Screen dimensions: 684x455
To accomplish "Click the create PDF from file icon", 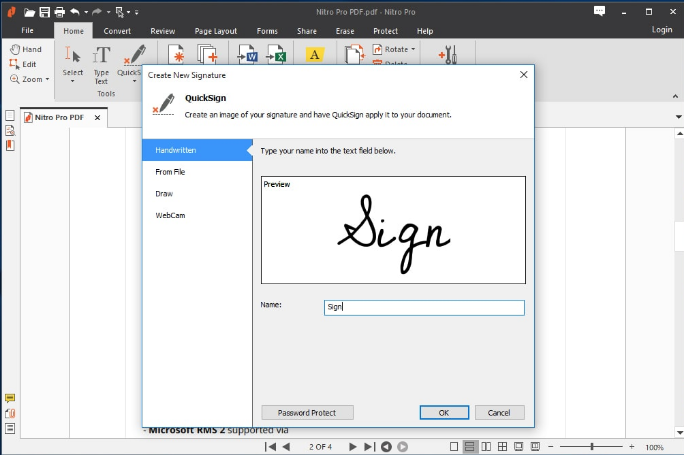I will [177, 55].
